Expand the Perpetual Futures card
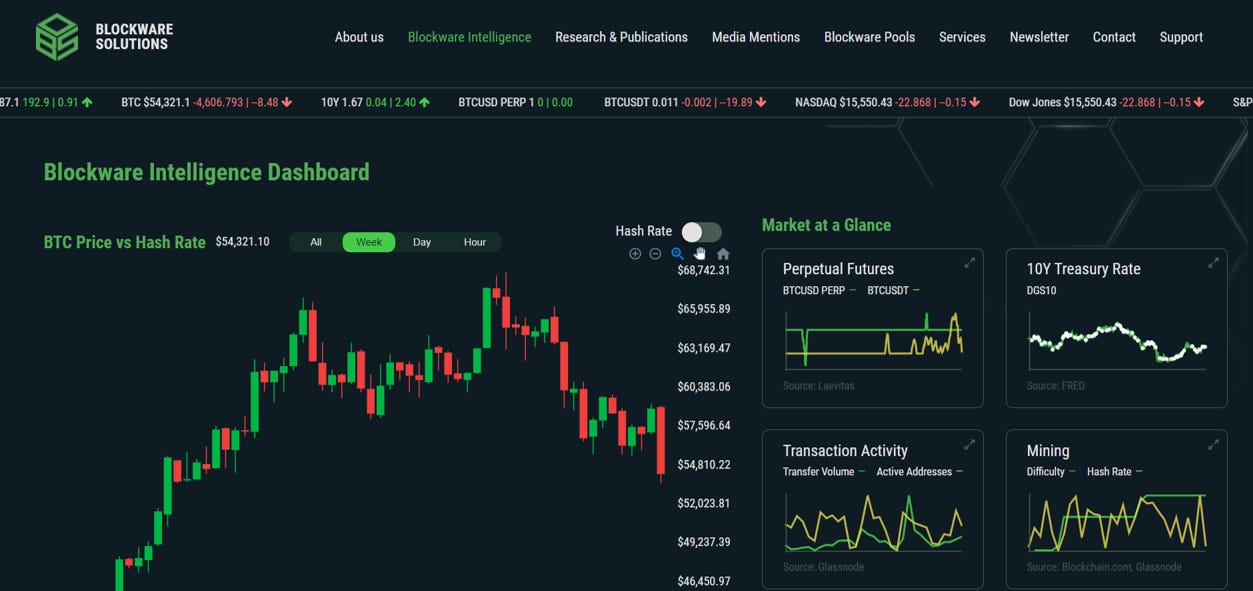Screen dimensions: 1253x591 coord(969,263)
